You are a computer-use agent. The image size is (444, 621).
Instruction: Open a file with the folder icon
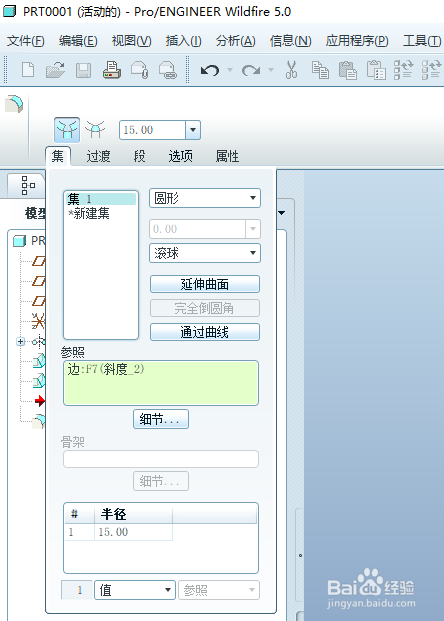click(x=55, y=70)
